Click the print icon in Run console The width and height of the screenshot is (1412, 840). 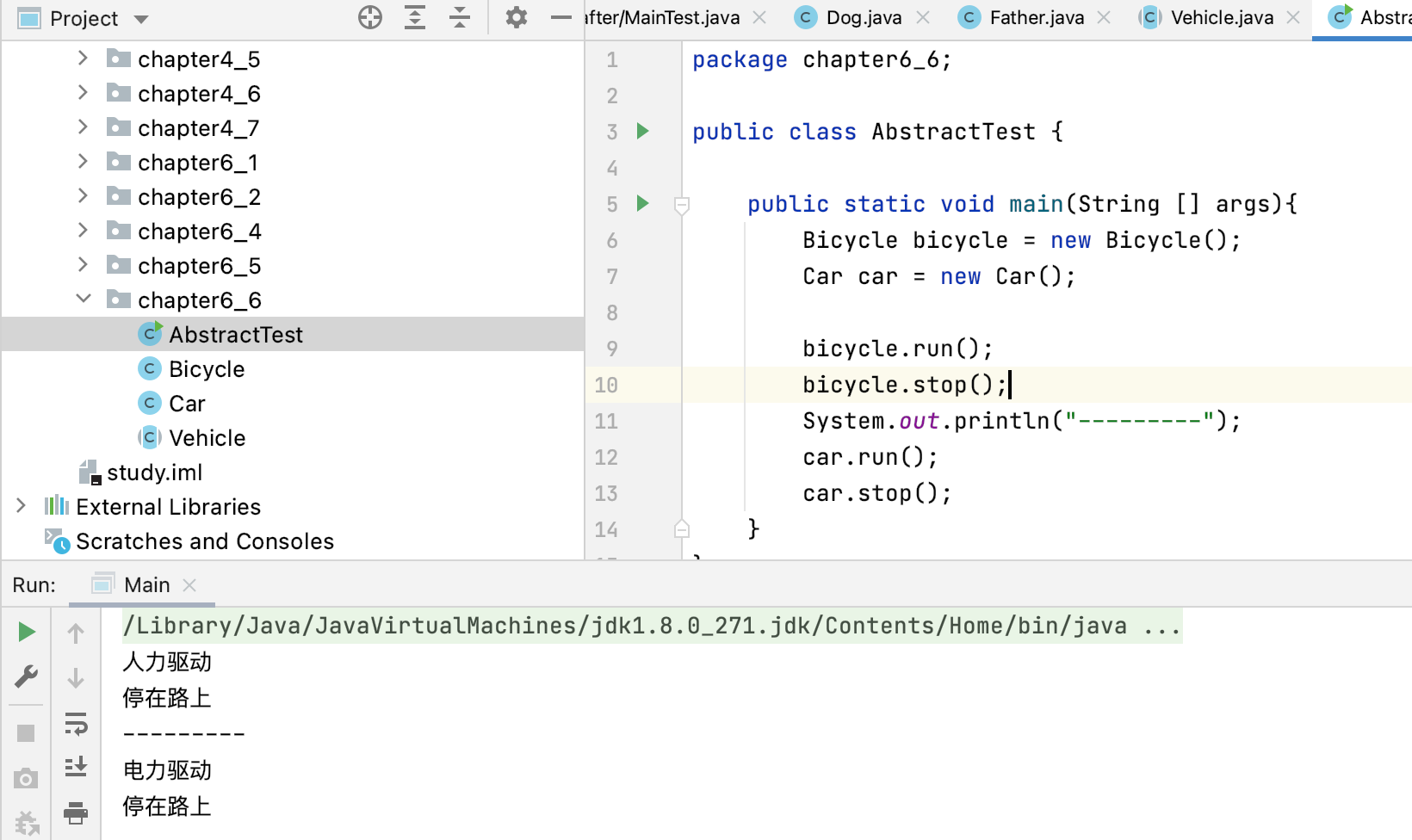tap(76, 812)
